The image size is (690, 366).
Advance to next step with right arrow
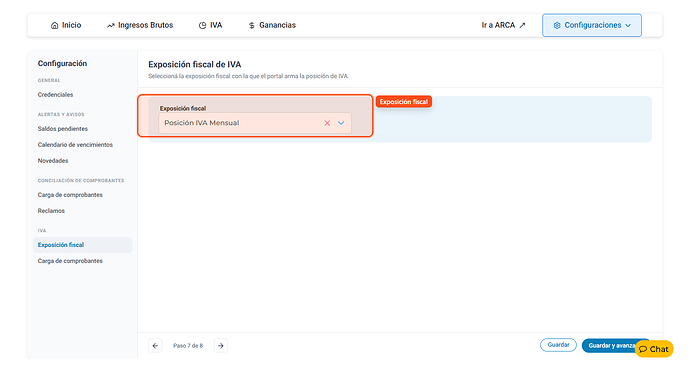[x=221, y=346]
